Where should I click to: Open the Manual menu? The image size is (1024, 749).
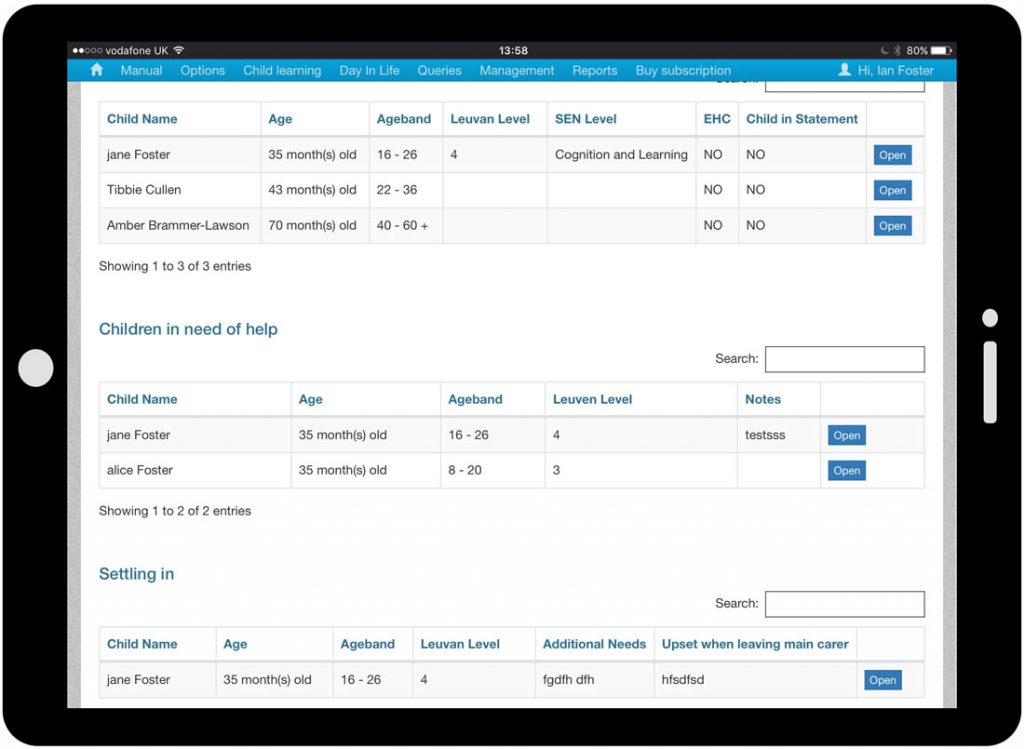tap(141, 71)
